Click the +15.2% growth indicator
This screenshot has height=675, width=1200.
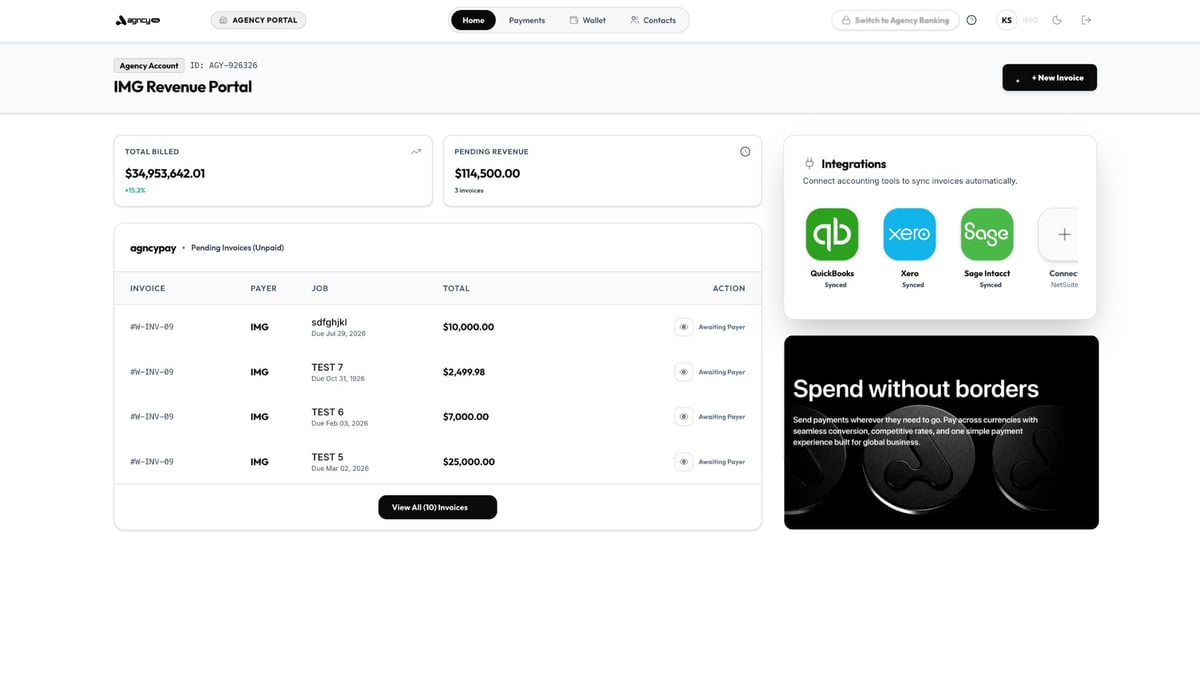pos(135,190)
